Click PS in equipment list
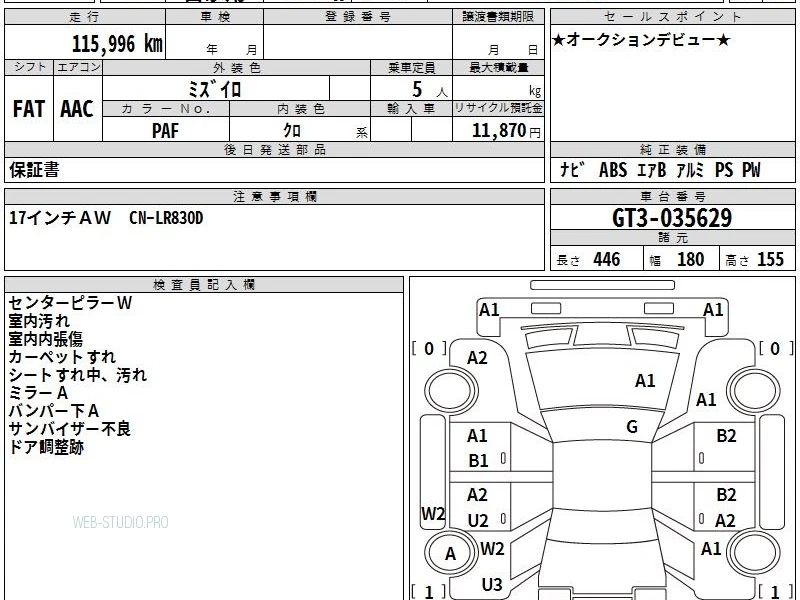800x600 pixels. pos(723,170)
